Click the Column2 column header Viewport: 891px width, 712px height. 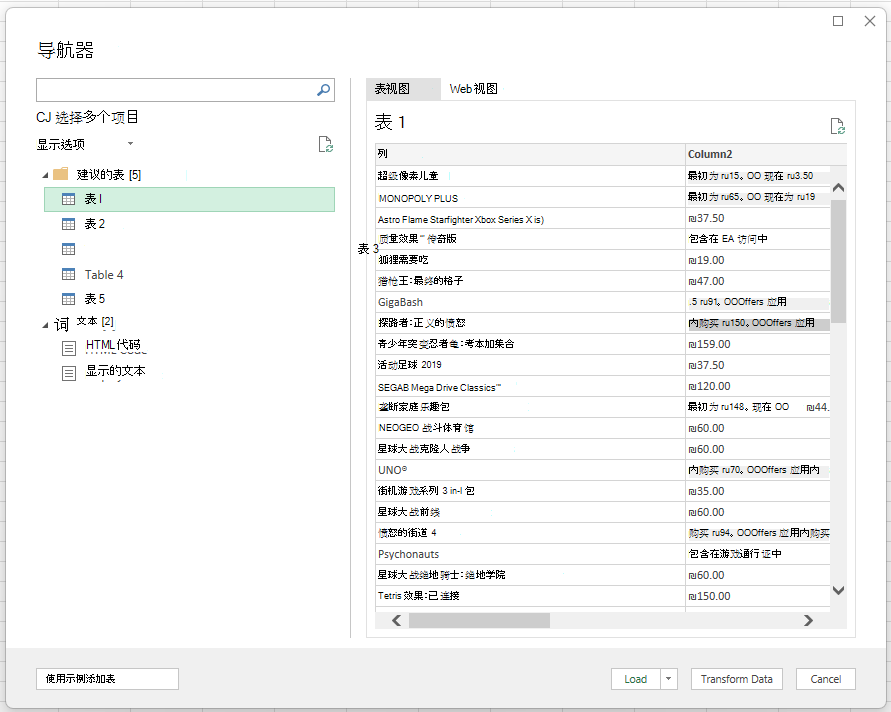tap(765, 154)
